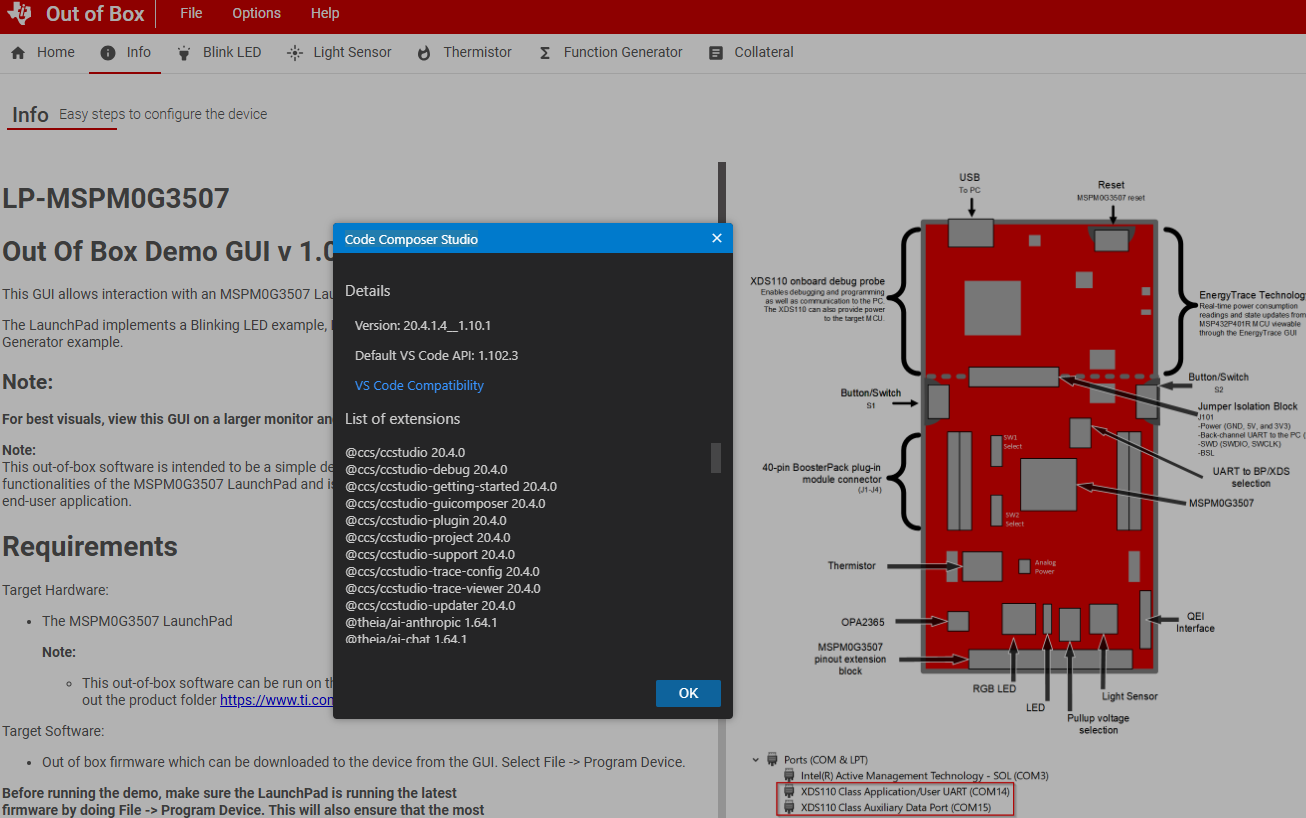Screen dimensions: 1306x818
Task: Go to the Home tab house icon
Action: pyautogui.click(x=18, y=53)
